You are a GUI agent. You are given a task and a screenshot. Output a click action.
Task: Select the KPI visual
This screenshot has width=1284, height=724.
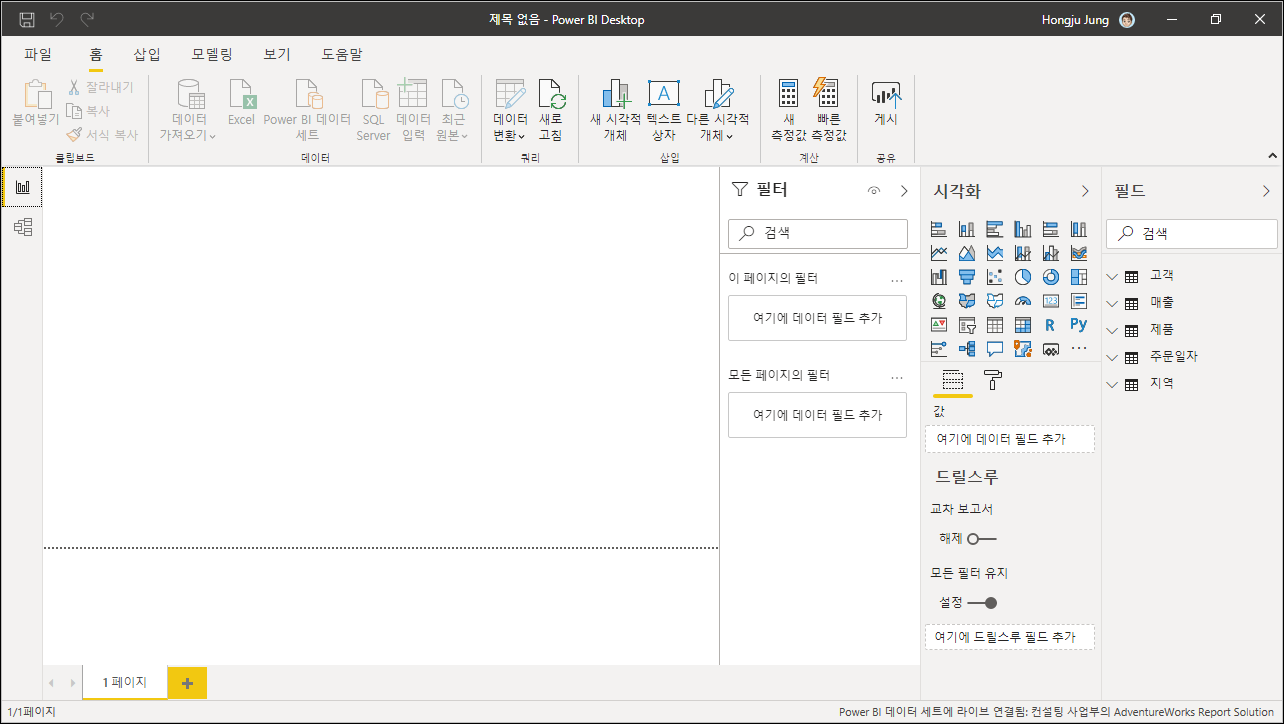tap(938, 325)
